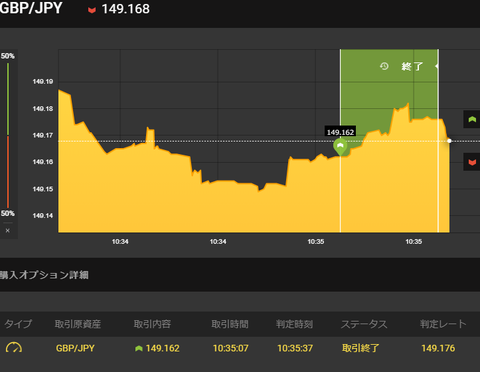480x372 pixels.
Task: Click the green entry marker pin on chart
Action: 340,147
